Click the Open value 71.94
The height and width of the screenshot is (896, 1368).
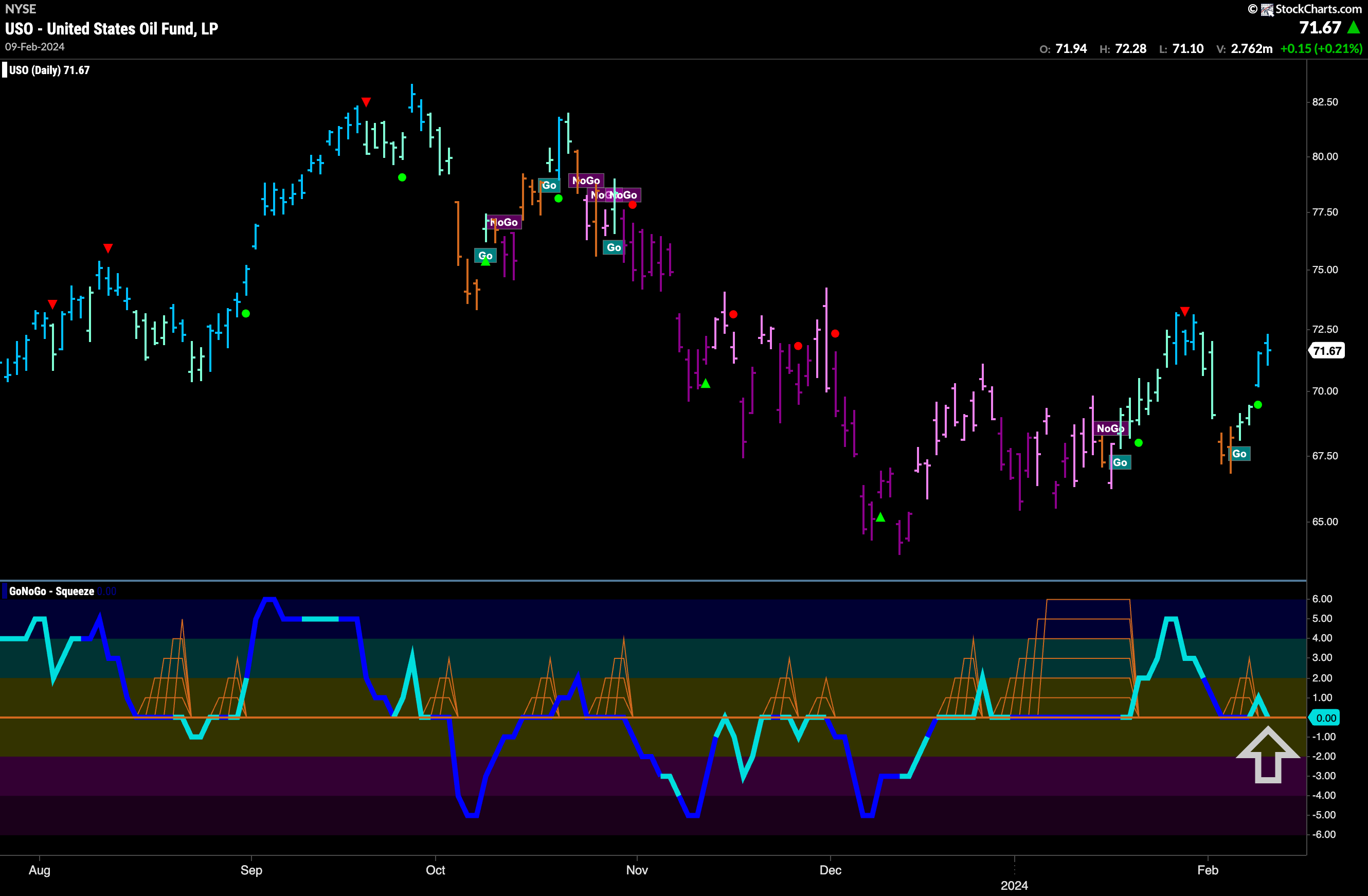(x=1071, y=49)
